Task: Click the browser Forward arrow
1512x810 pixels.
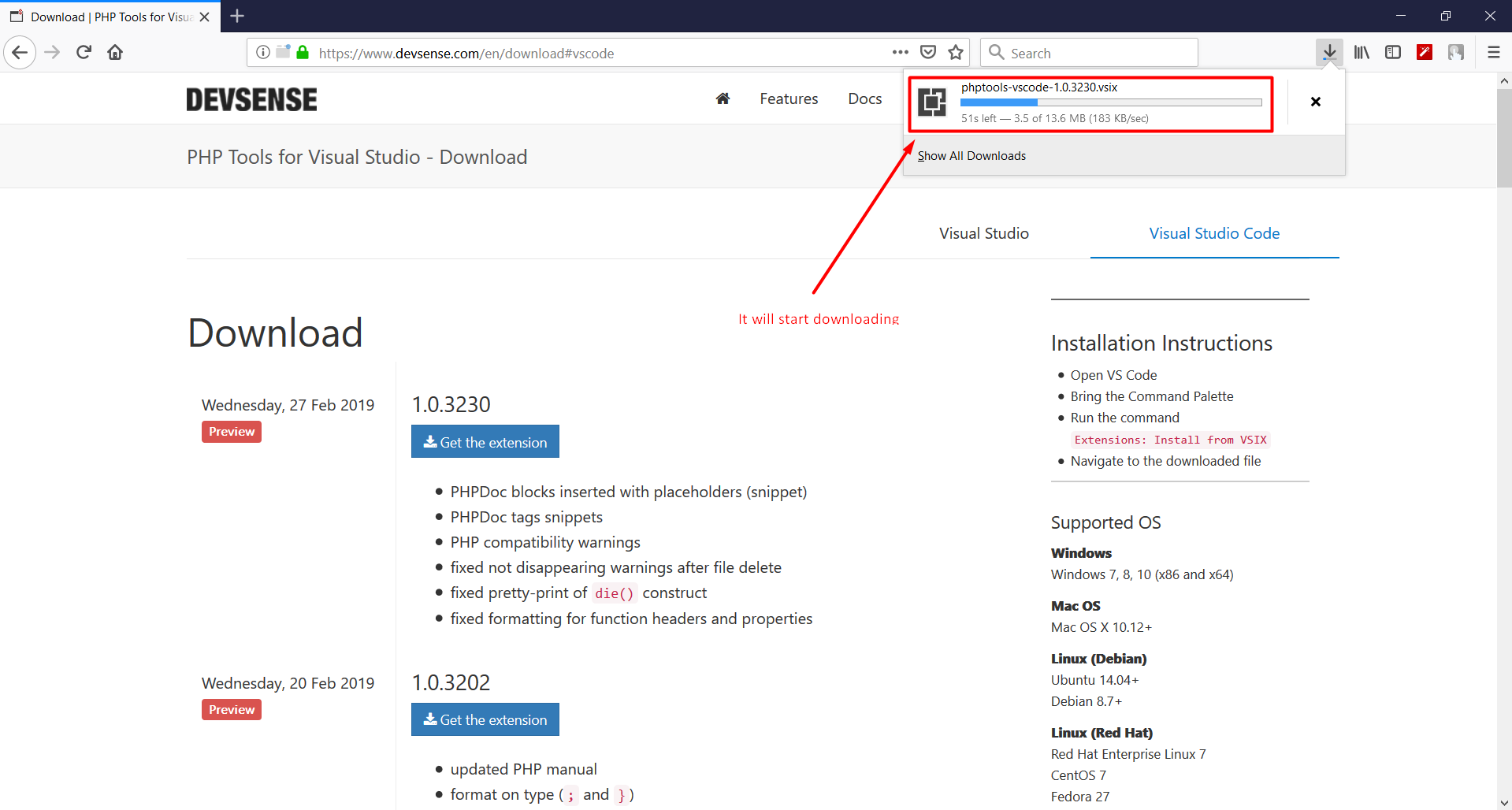Action: tap(52, 53)
